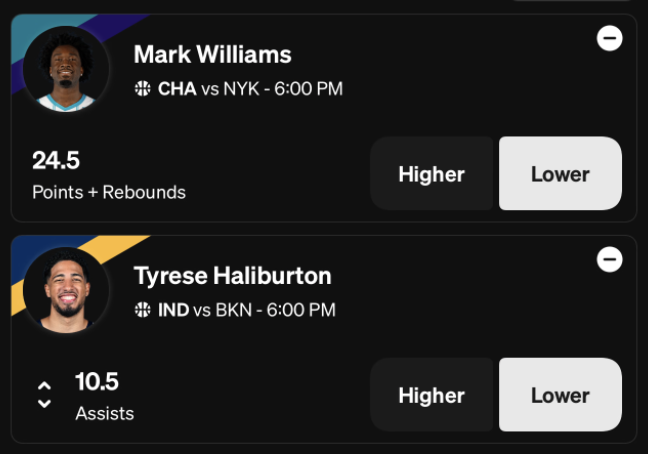648x454 pixels.
Task: Choose Higher for Haliburton 10.5 Assists
Action: [x=431, y=395]
